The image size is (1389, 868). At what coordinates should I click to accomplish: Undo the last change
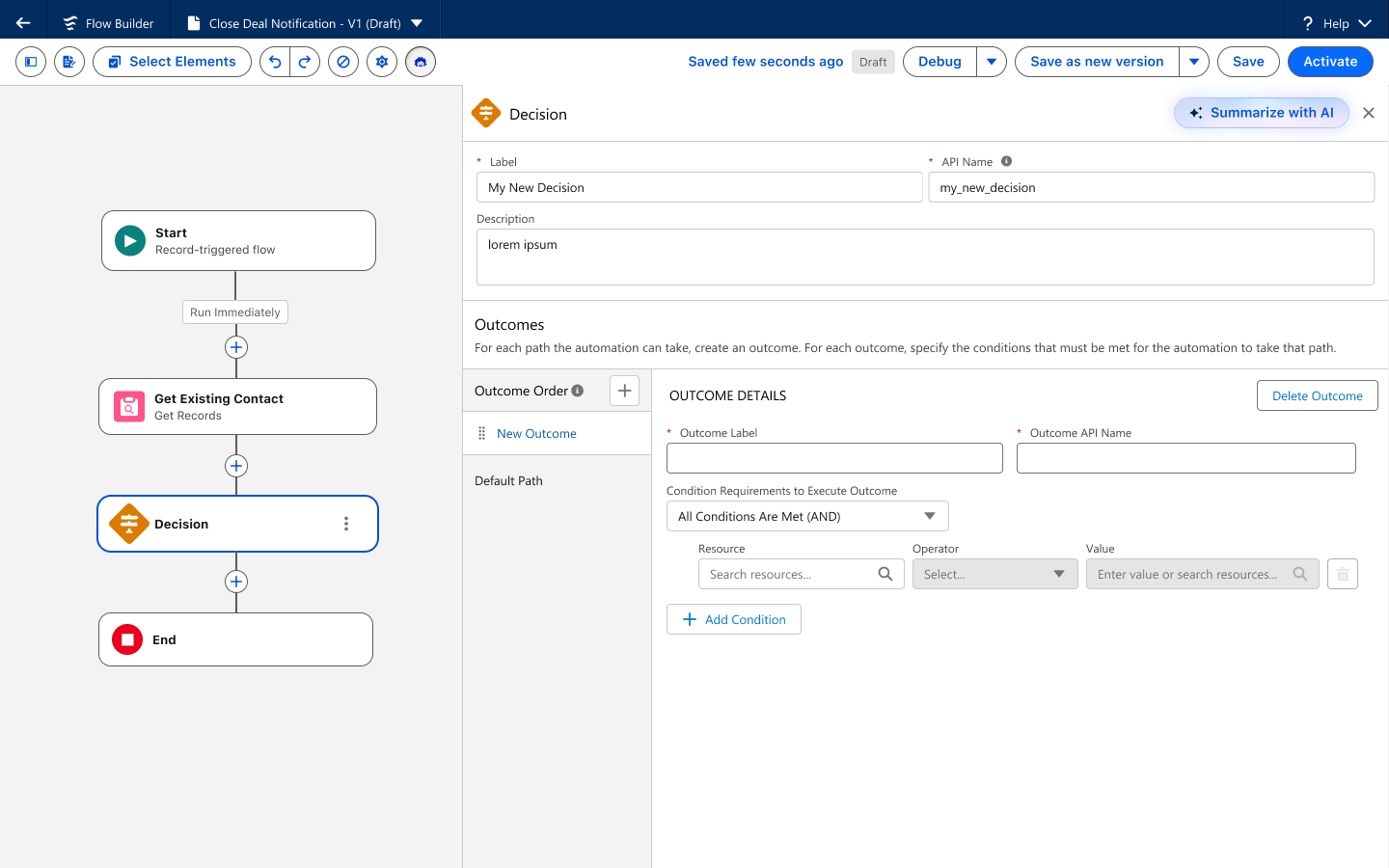[x=275, y=62]
